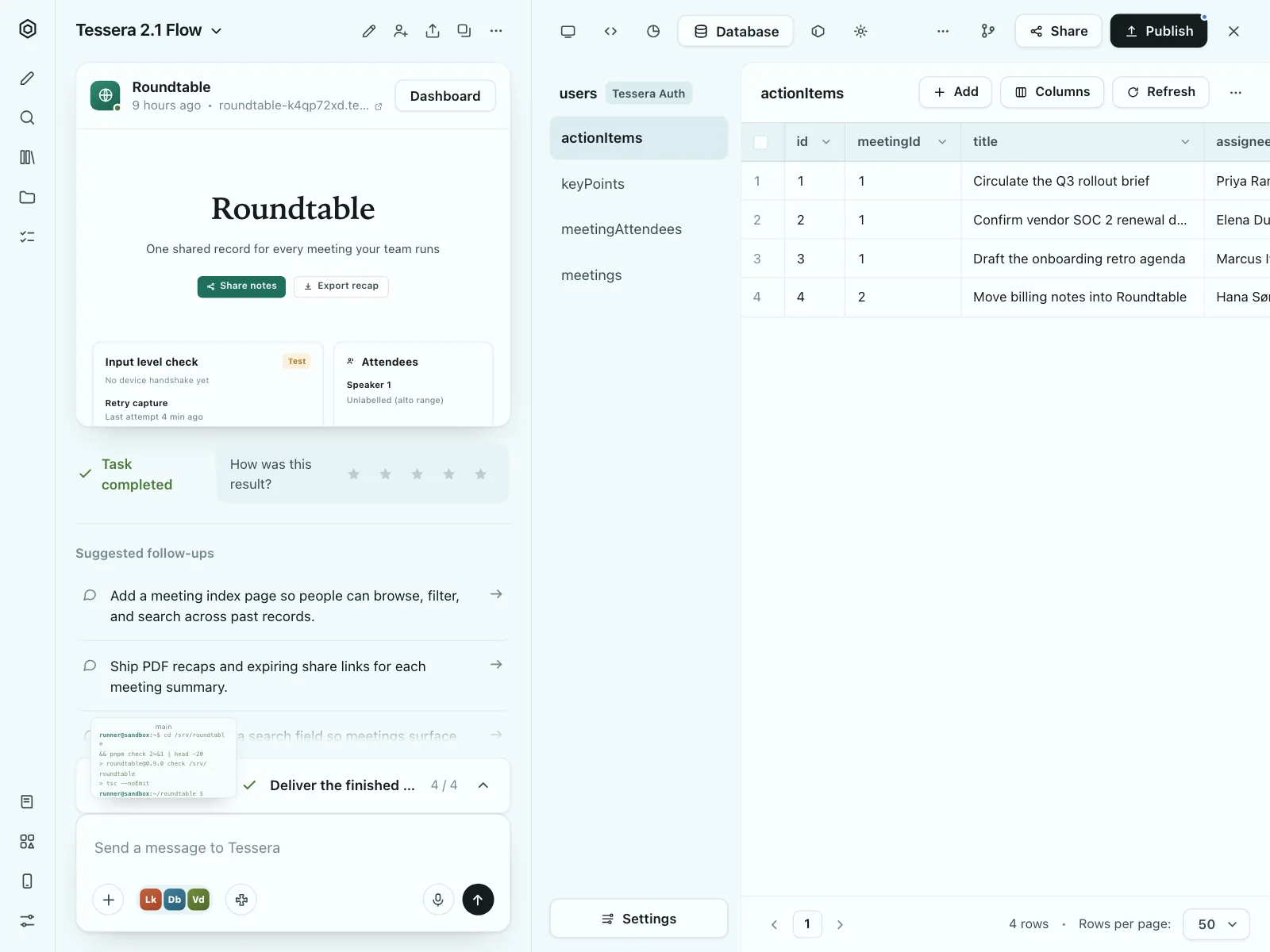Open the id column sort dropdown
This screenshot has width=1270, height=952.
click(826, 142)
